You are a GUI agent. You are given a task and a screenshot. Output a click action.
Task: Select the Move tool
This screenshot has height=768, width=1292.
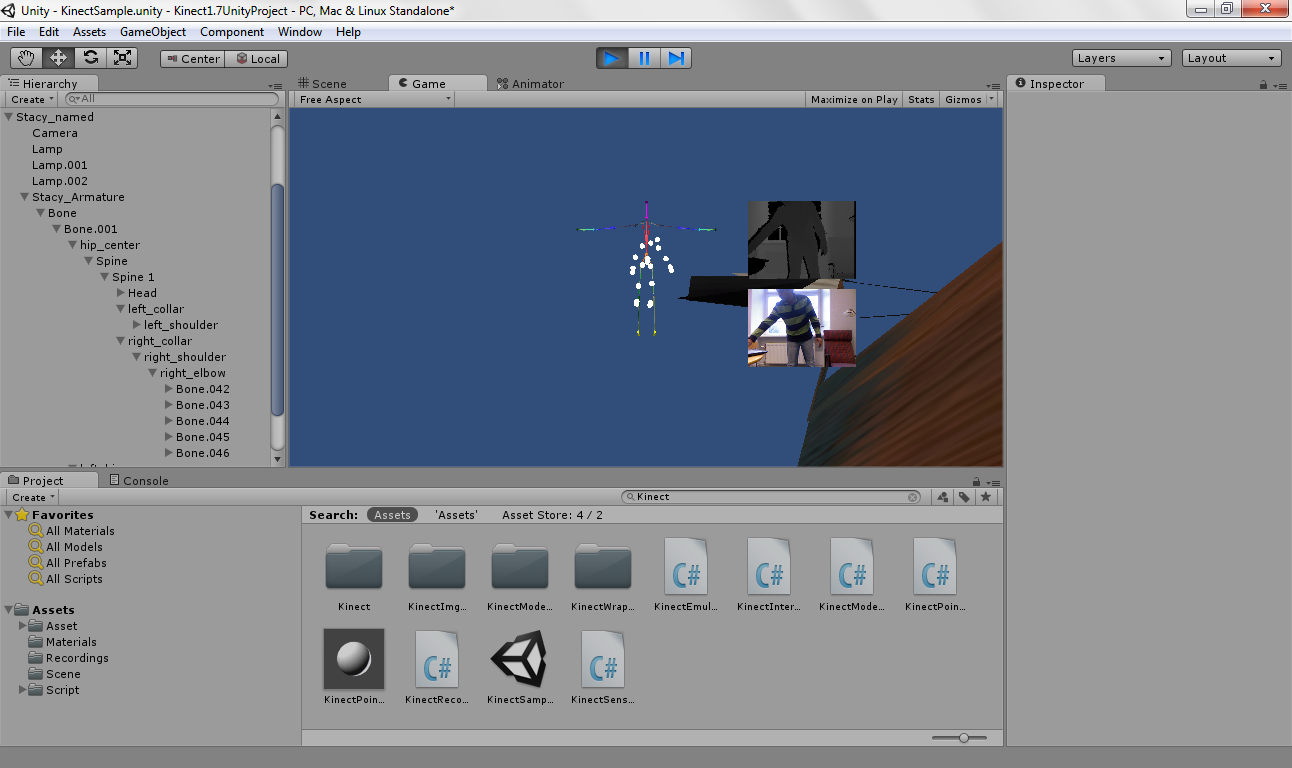tap(57, 57)
